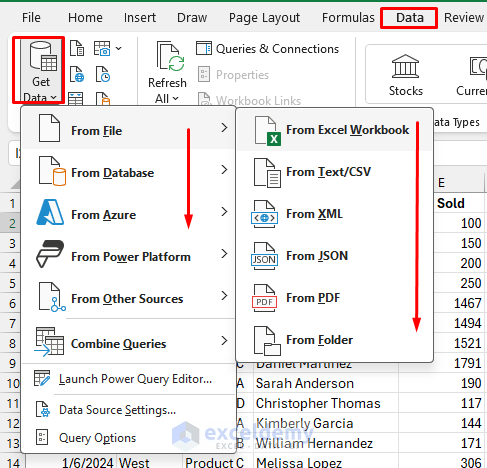Expand the From Azure submenu chevron
The width and height of the screenshot is (487, 468).
(x=224, y=212)
